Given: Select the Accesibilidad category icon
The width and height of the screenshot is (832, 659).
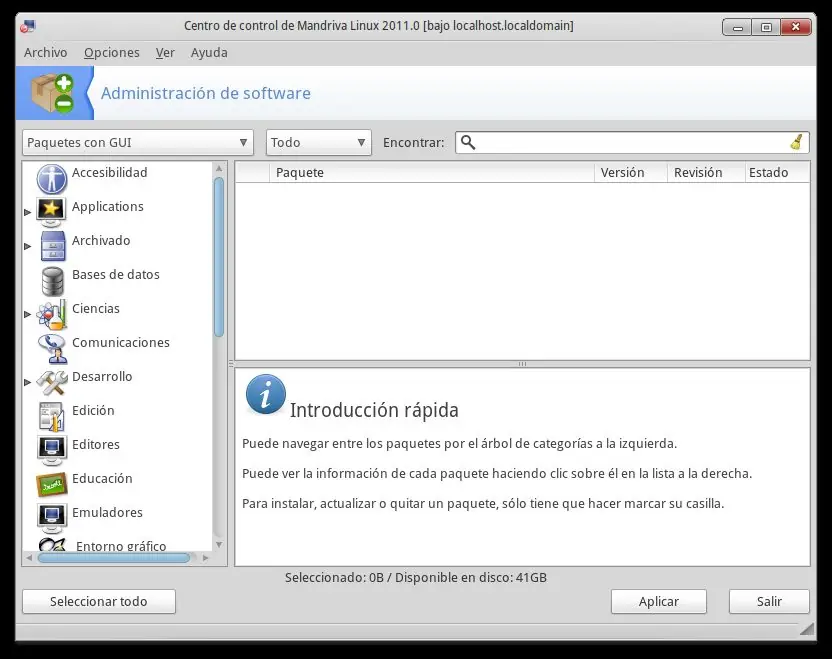Looking at the screenshot, I should 51,172.
